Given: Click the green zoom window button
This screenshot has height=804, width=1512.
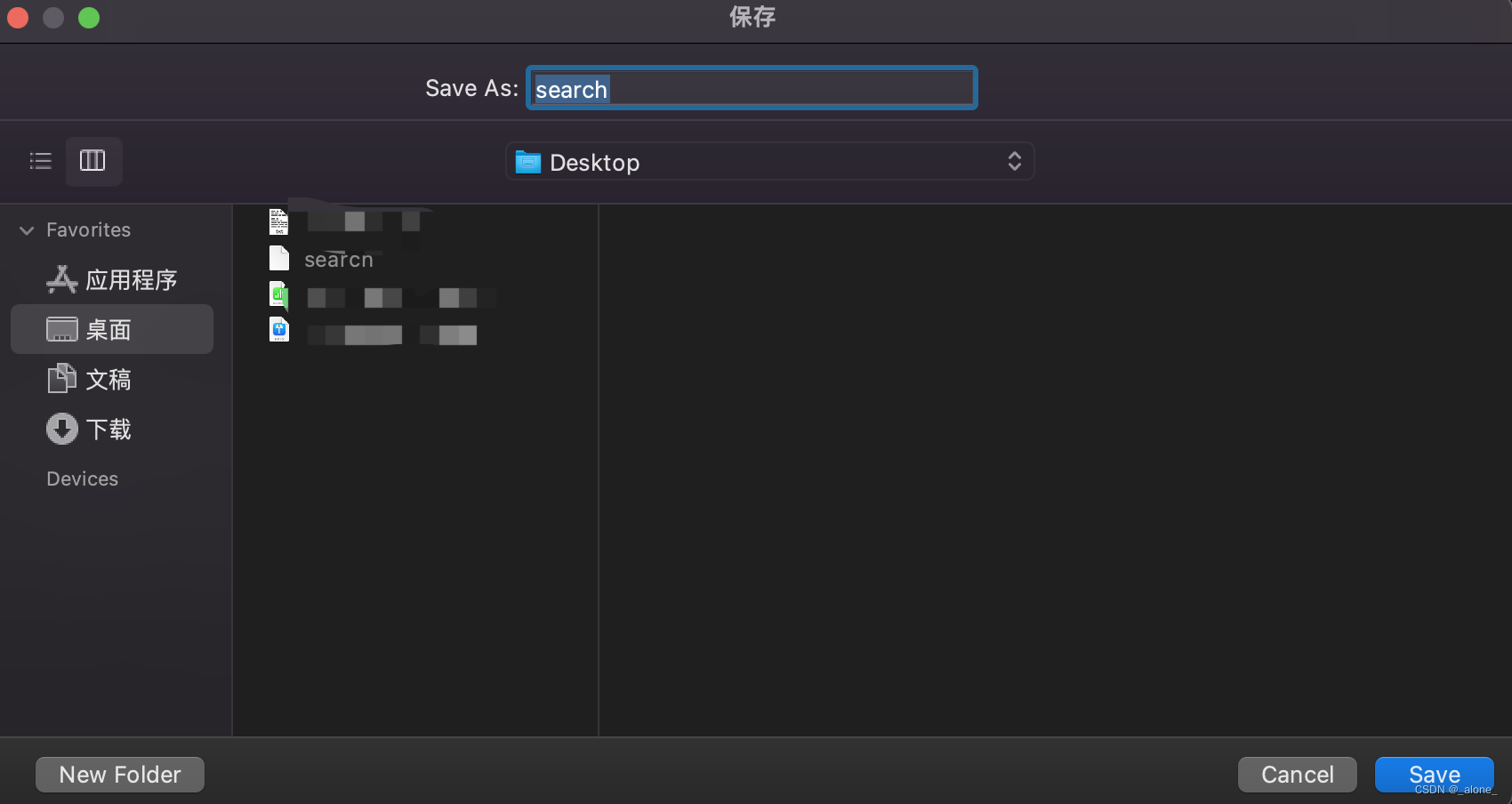Looking at the screenshot, I should (x=89, y=18).
